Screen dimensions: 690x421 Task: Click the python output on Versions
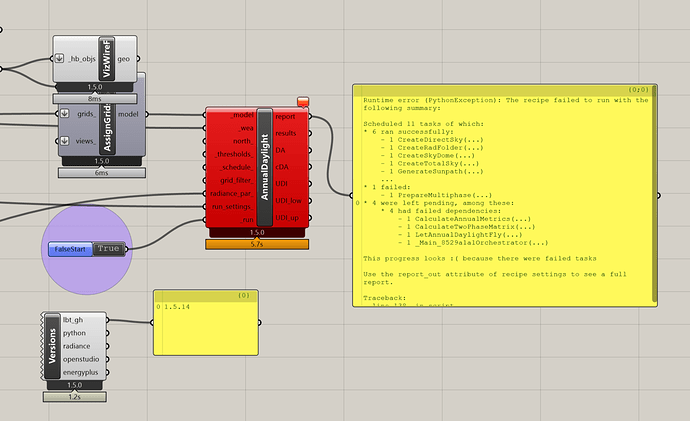coord(74,333)
